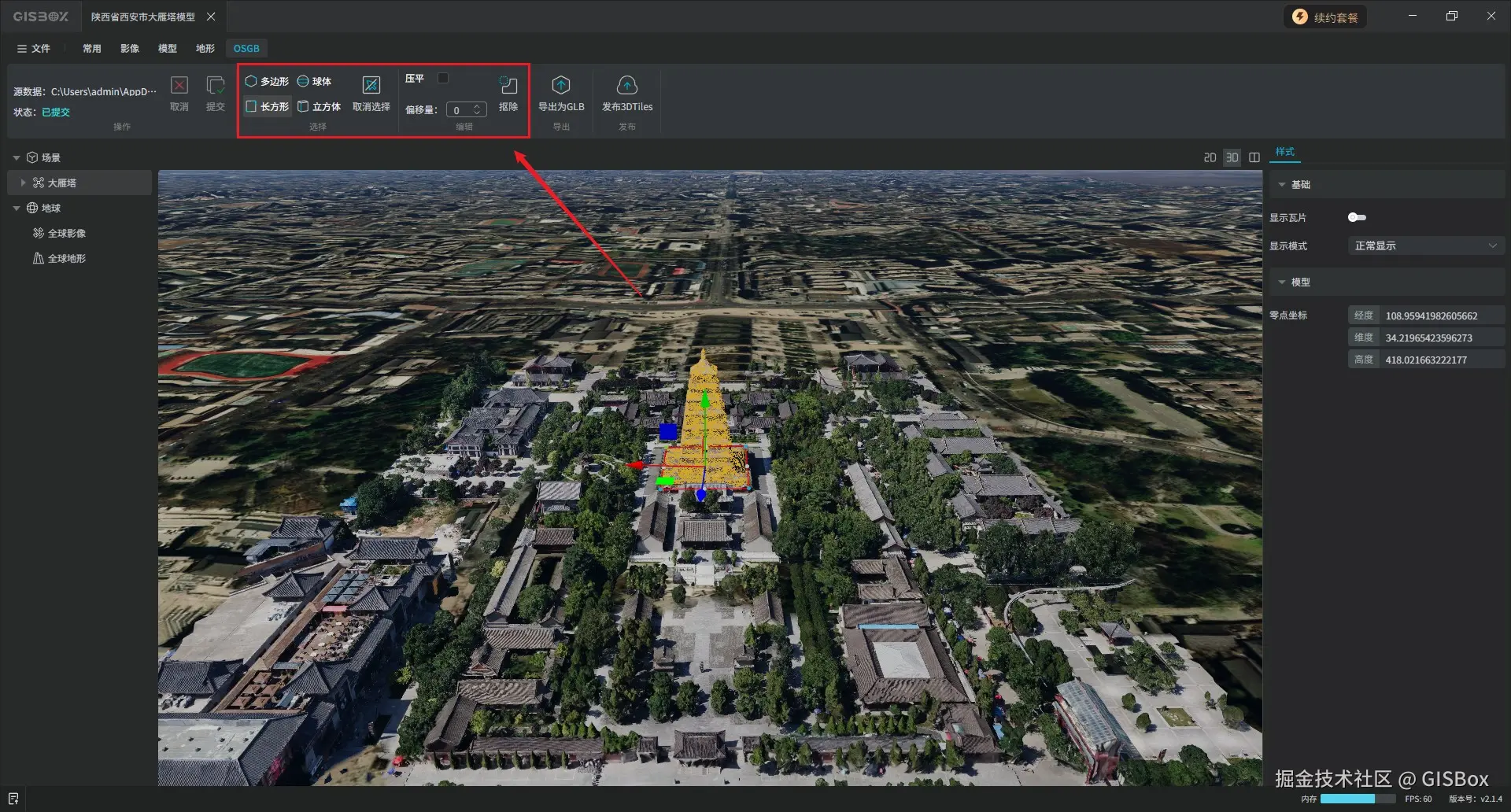1511x812 pixels.
Task: Click the red gizmo axis arrow
Action: (636, 465)
